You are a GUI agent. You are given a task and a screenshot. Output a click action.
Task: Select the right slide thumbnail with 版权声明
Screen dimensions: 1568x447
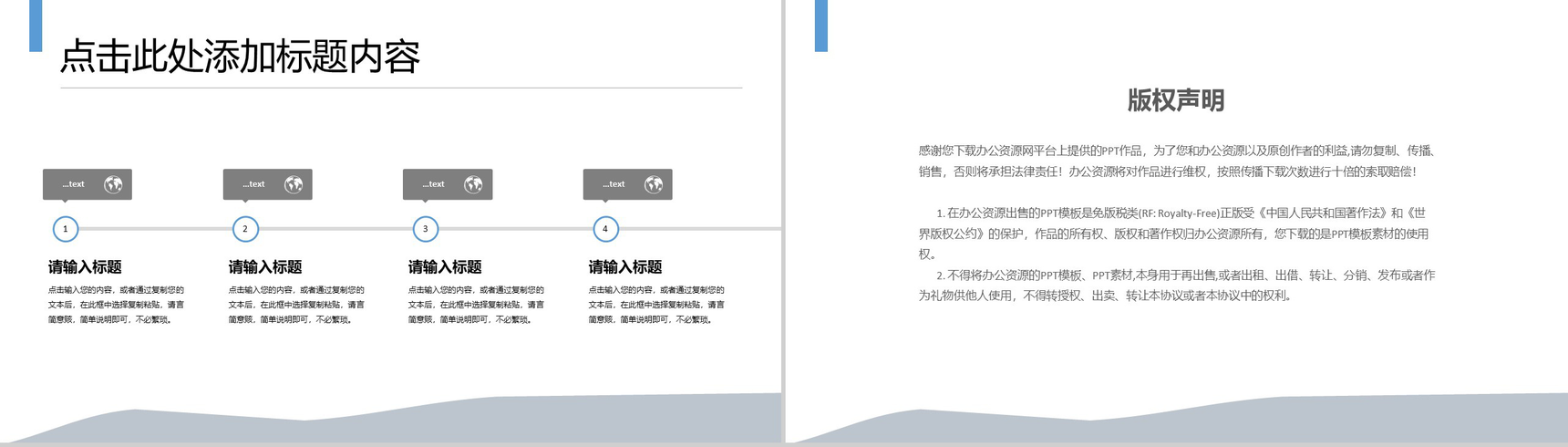pos(1177,222)
